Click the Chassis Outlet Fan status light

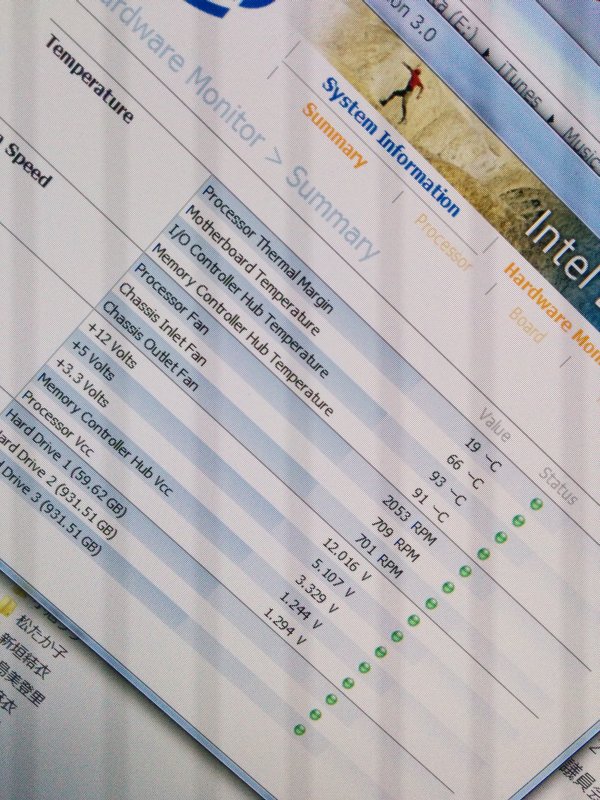coord(431,604)
